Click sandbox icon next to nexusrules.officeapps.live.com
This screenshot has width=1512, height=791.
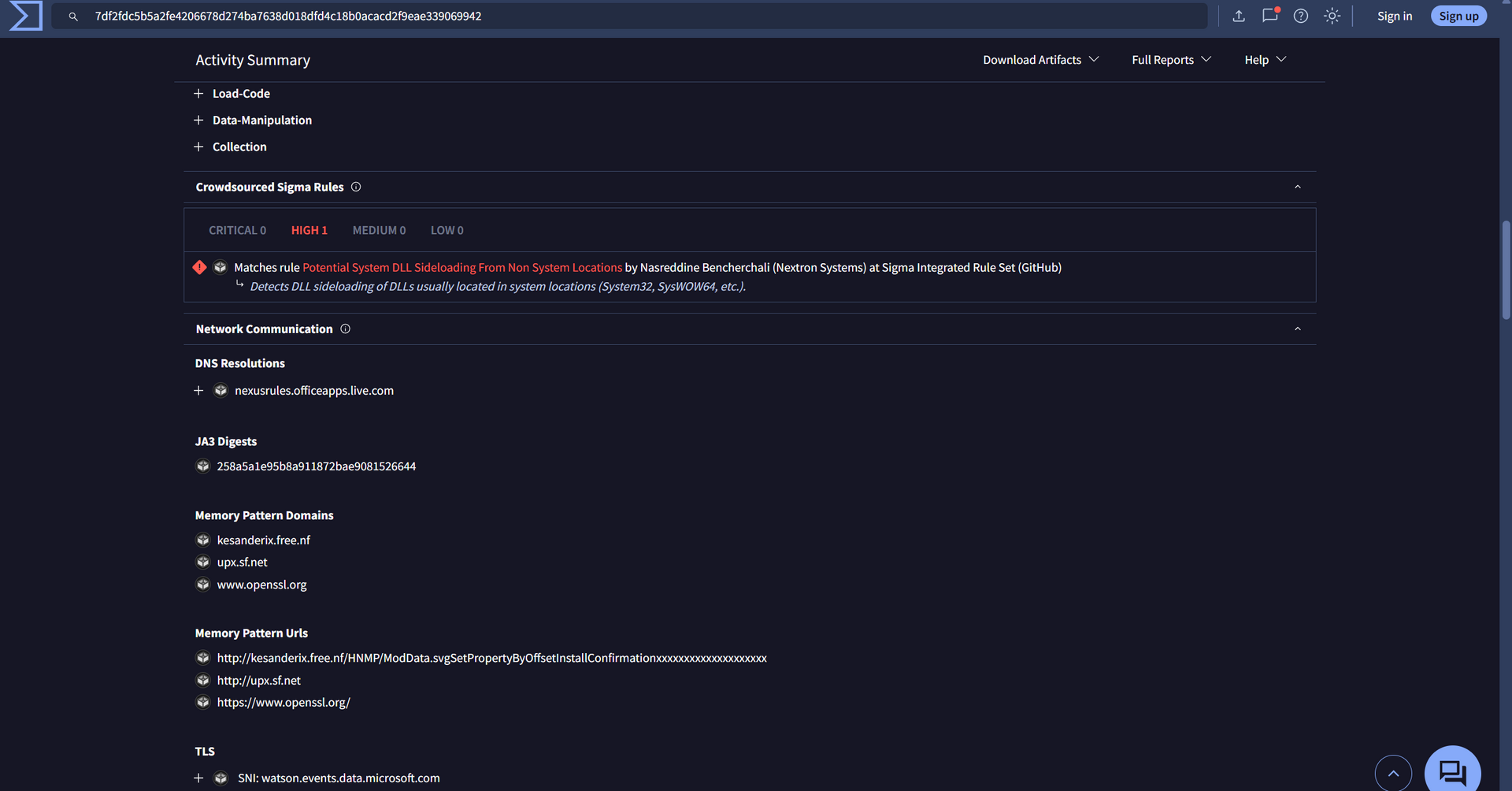(220, 390)
